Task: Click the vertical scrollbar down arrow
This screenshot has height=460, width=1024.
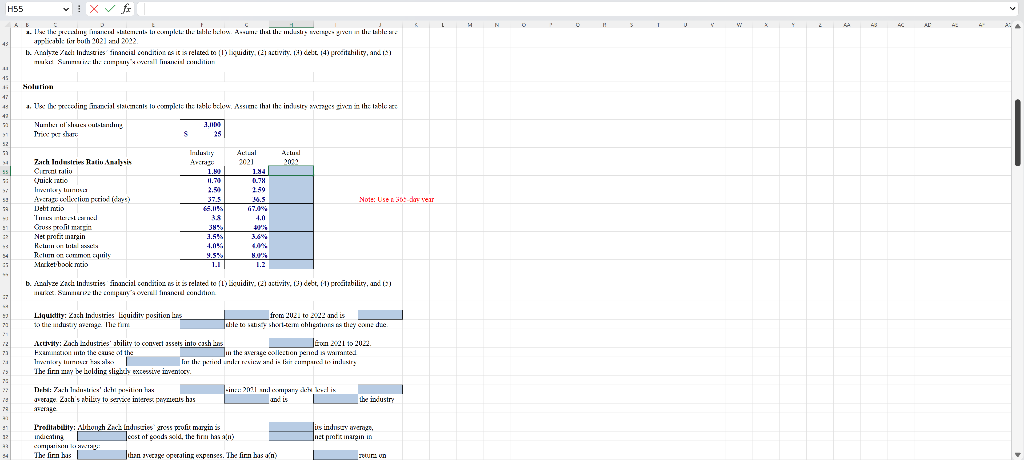Action: coord(1019,455)
